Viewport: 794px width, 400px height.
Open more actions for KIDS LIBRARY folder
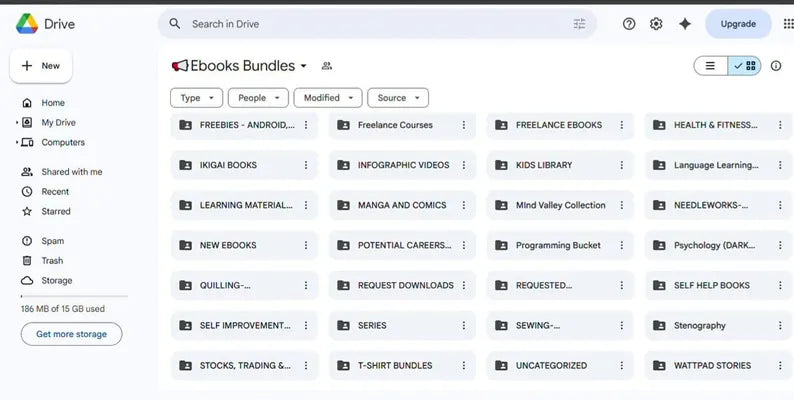point(622,165)
